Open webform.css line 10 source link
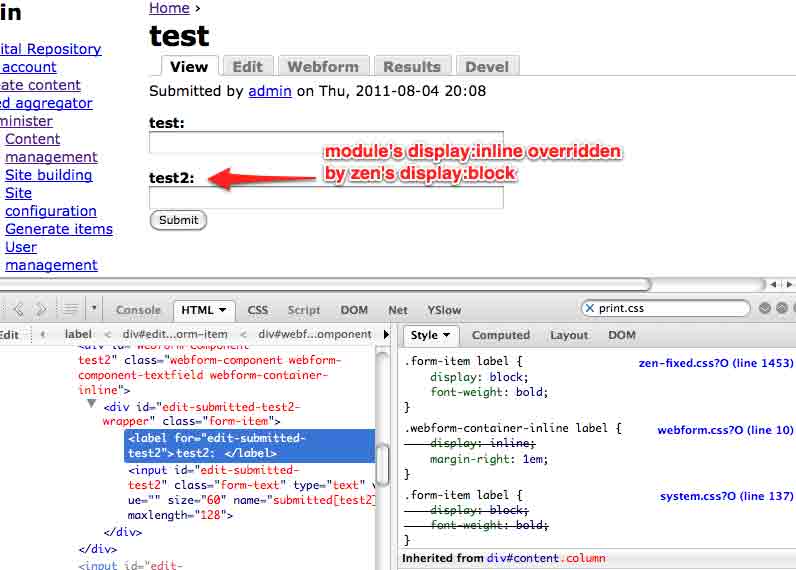 [x=725, y=430]
